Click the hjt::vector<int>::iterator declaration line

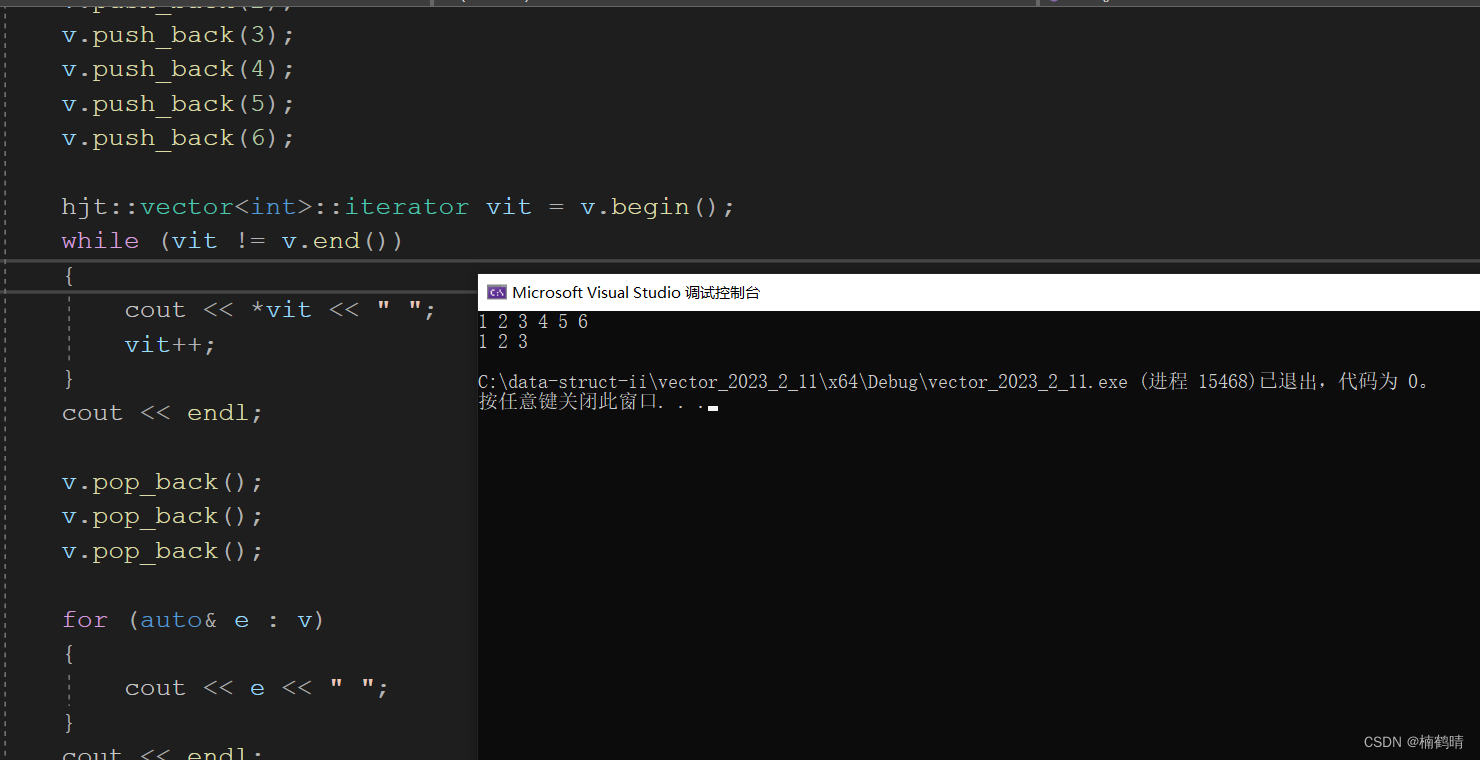[398, 207]
